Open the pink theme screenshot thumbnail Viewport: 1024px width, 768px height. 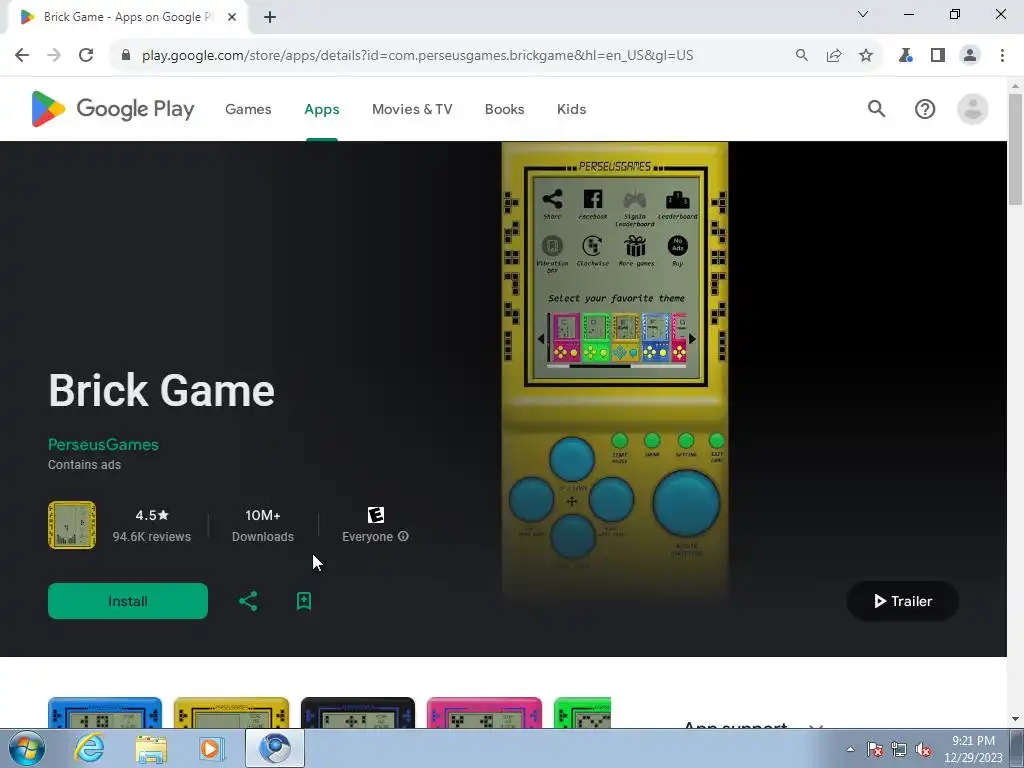484,712
